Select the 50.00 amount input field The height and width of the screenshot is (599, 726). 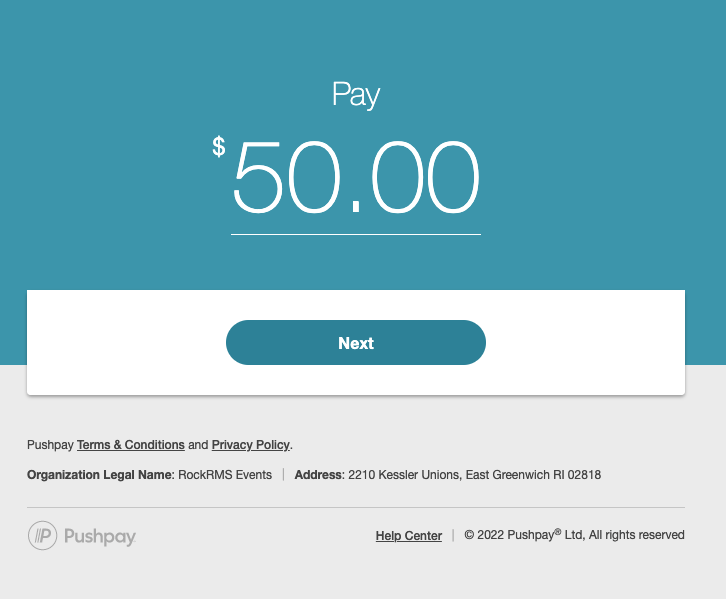[x=356, y=180]
